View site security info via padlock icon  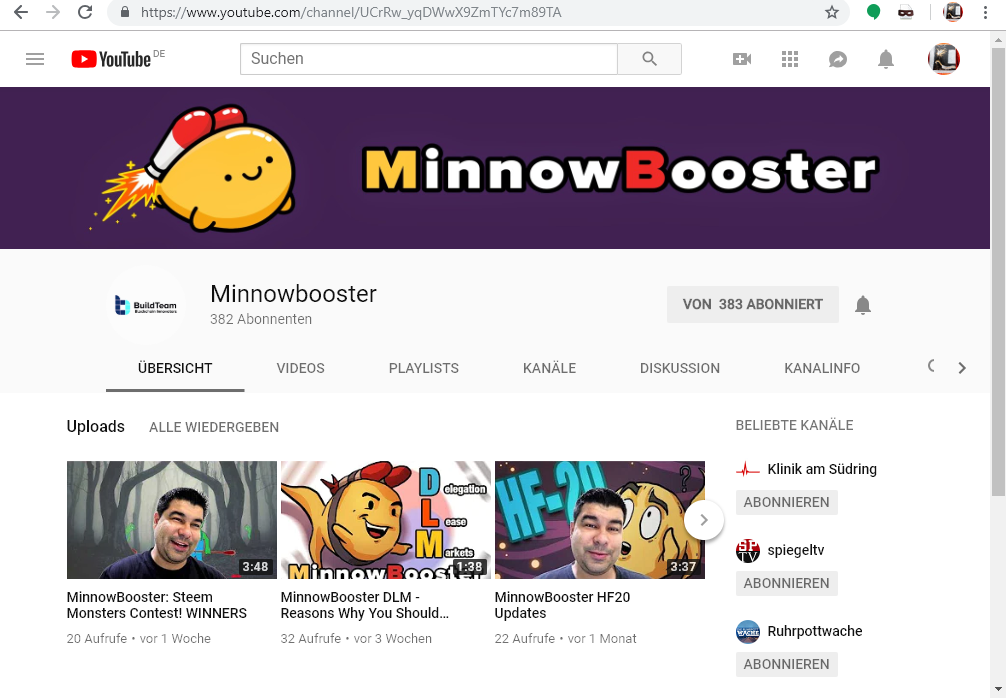125,12
